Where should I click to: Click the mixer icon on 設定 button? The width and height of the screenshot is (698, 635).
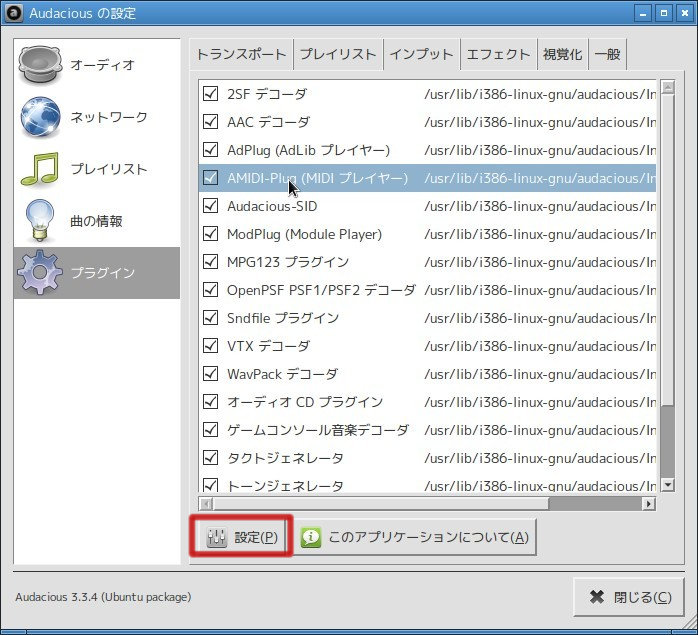point(216,537)
